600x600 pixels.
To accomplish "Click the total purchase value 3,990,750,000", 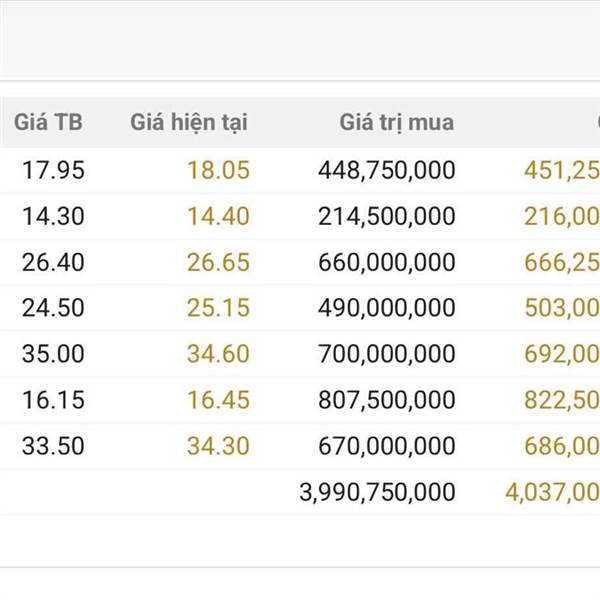I will tap(377, 492).
